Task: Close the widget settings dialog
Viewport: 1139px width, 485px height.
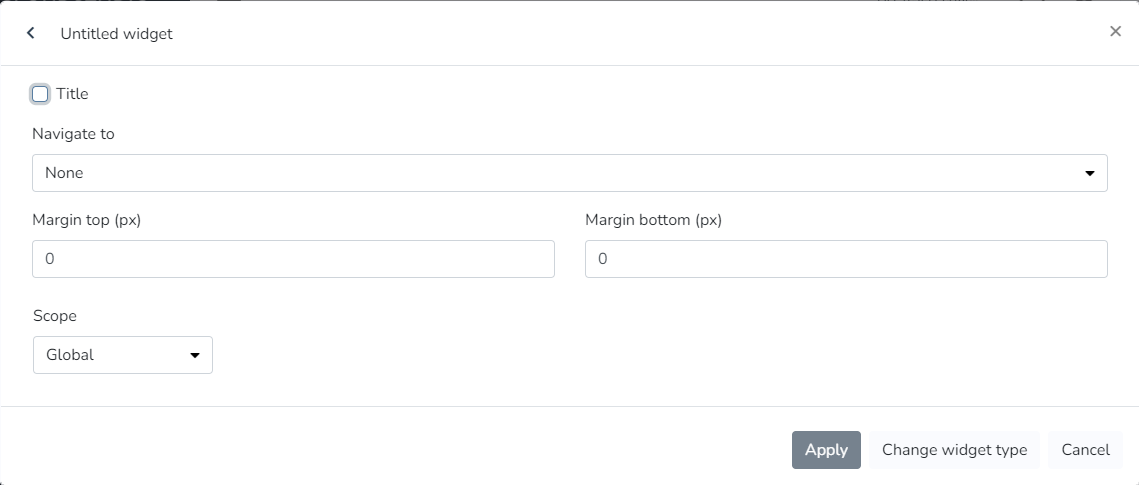Action: 1115,31
